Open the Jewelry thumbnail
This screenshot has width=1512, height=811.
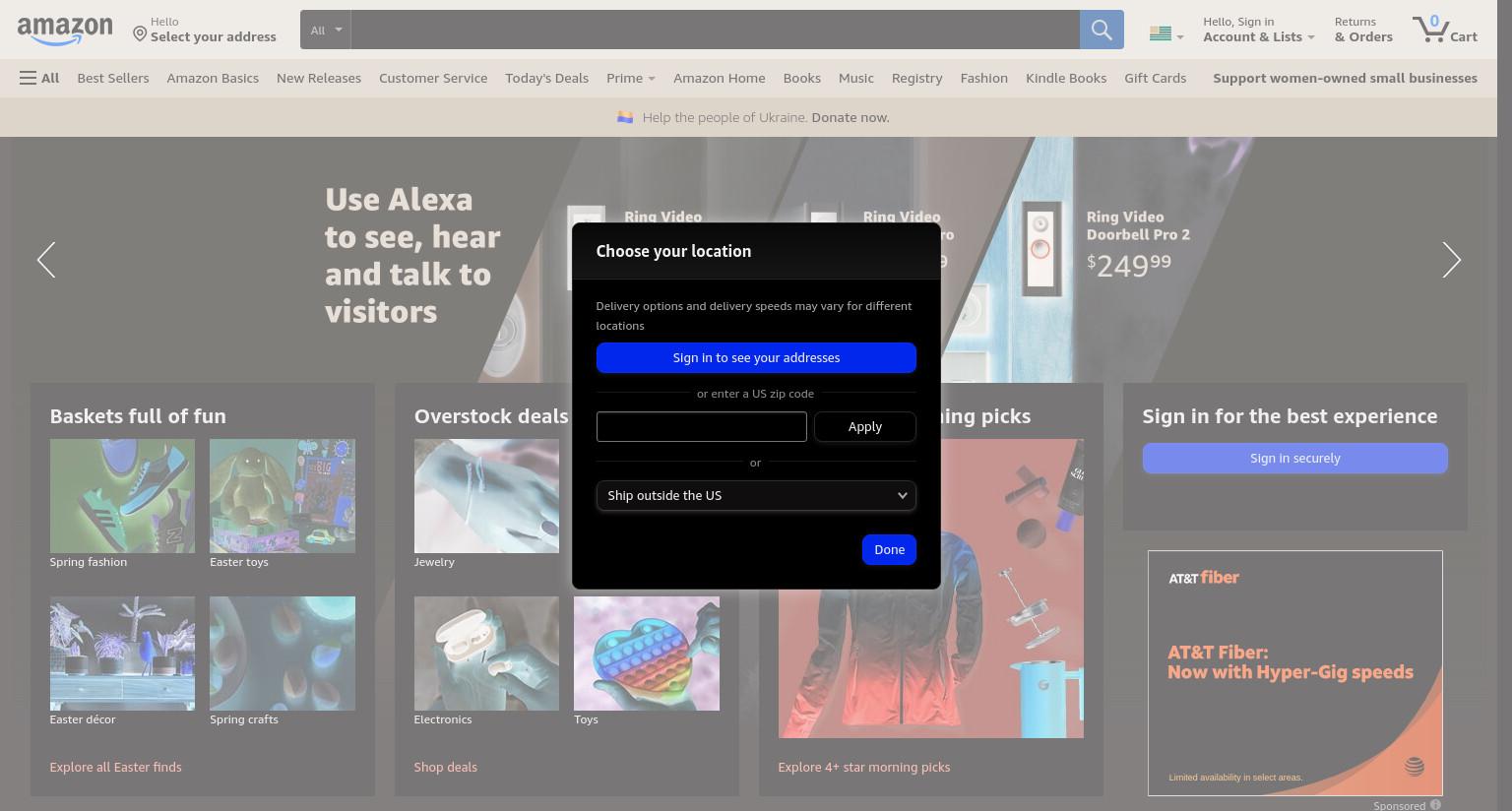coord(486,496)
